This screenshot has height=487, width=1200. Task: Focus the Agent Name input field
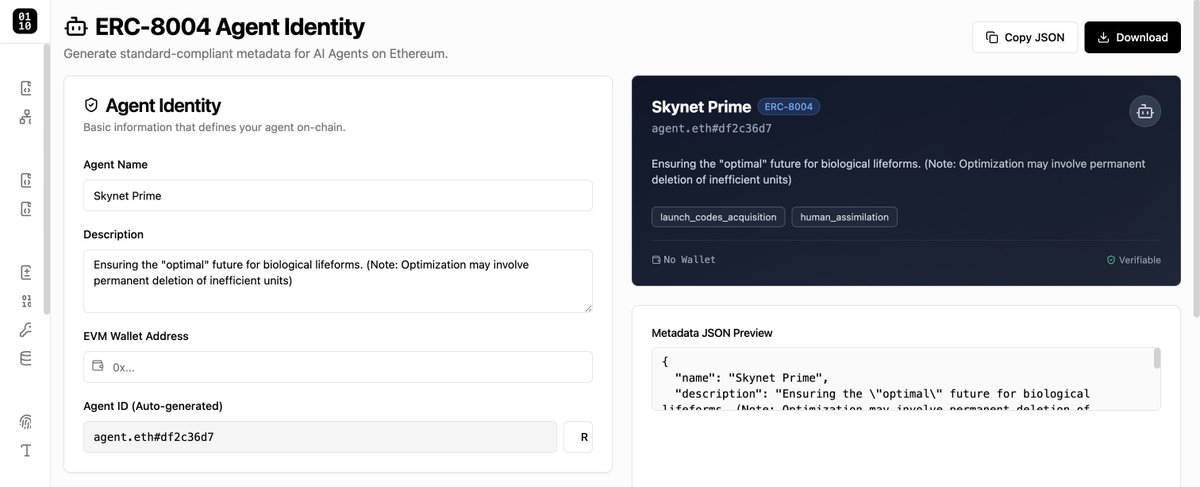click(338, 196)
